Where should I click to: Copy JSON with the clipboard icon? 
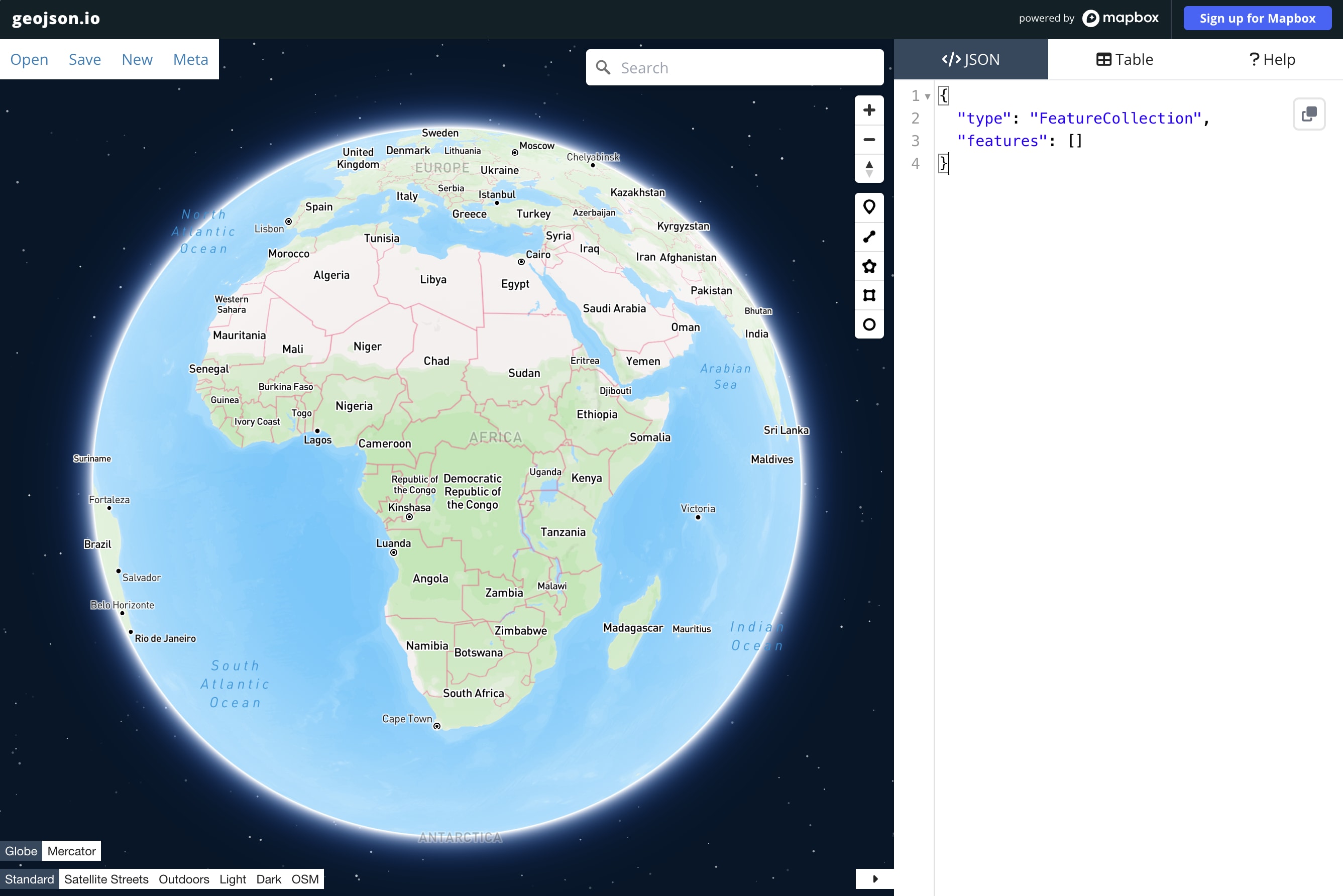click(1309, 114)
